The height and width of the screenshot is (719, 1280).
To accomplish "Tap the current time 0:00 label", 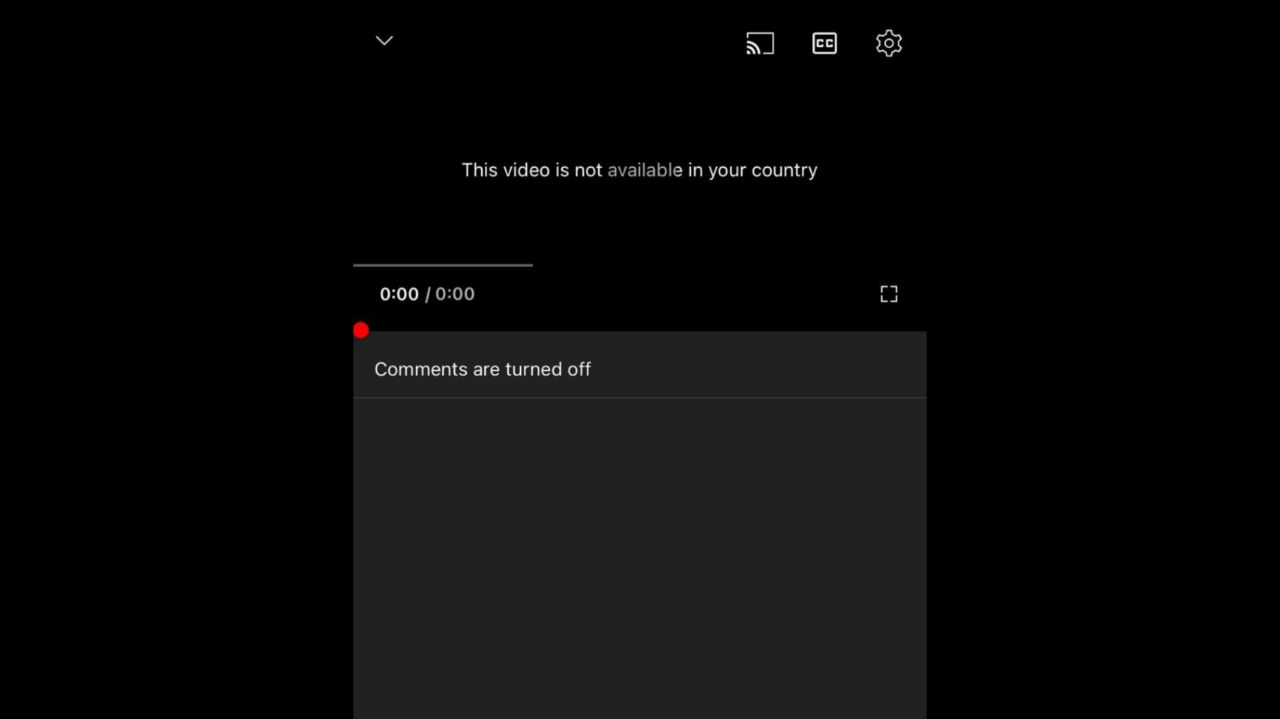I will pyautogui.click(x=399, y=294).
